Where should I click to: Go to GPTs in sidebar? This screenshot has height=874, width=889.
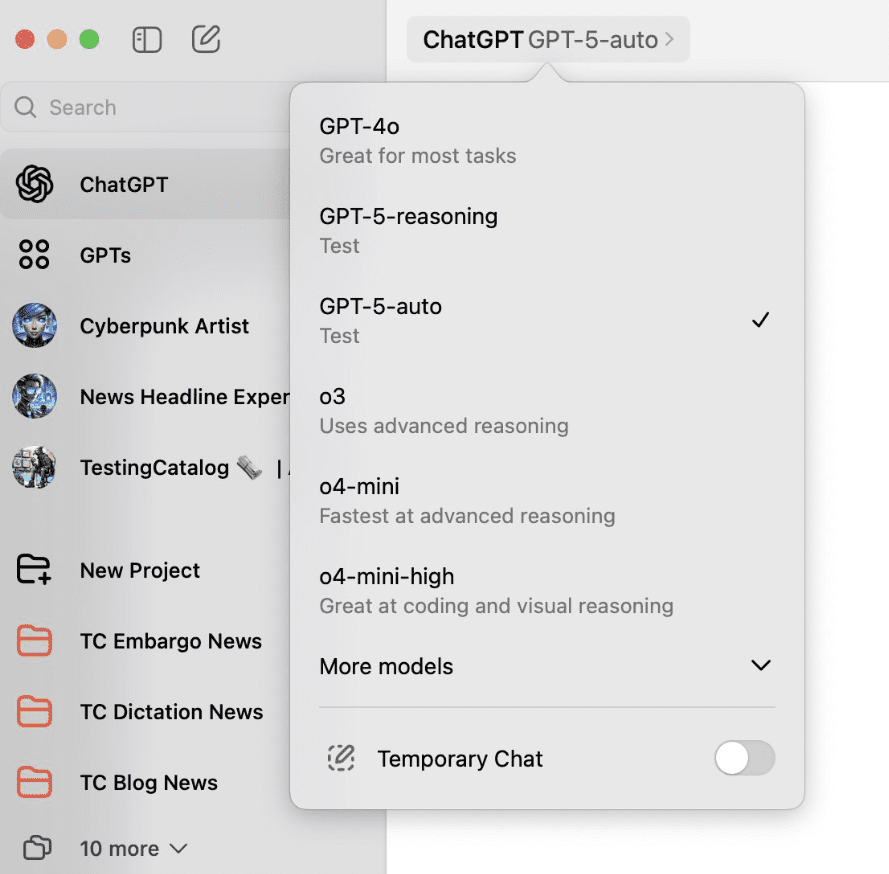click(x=146, y=255)
